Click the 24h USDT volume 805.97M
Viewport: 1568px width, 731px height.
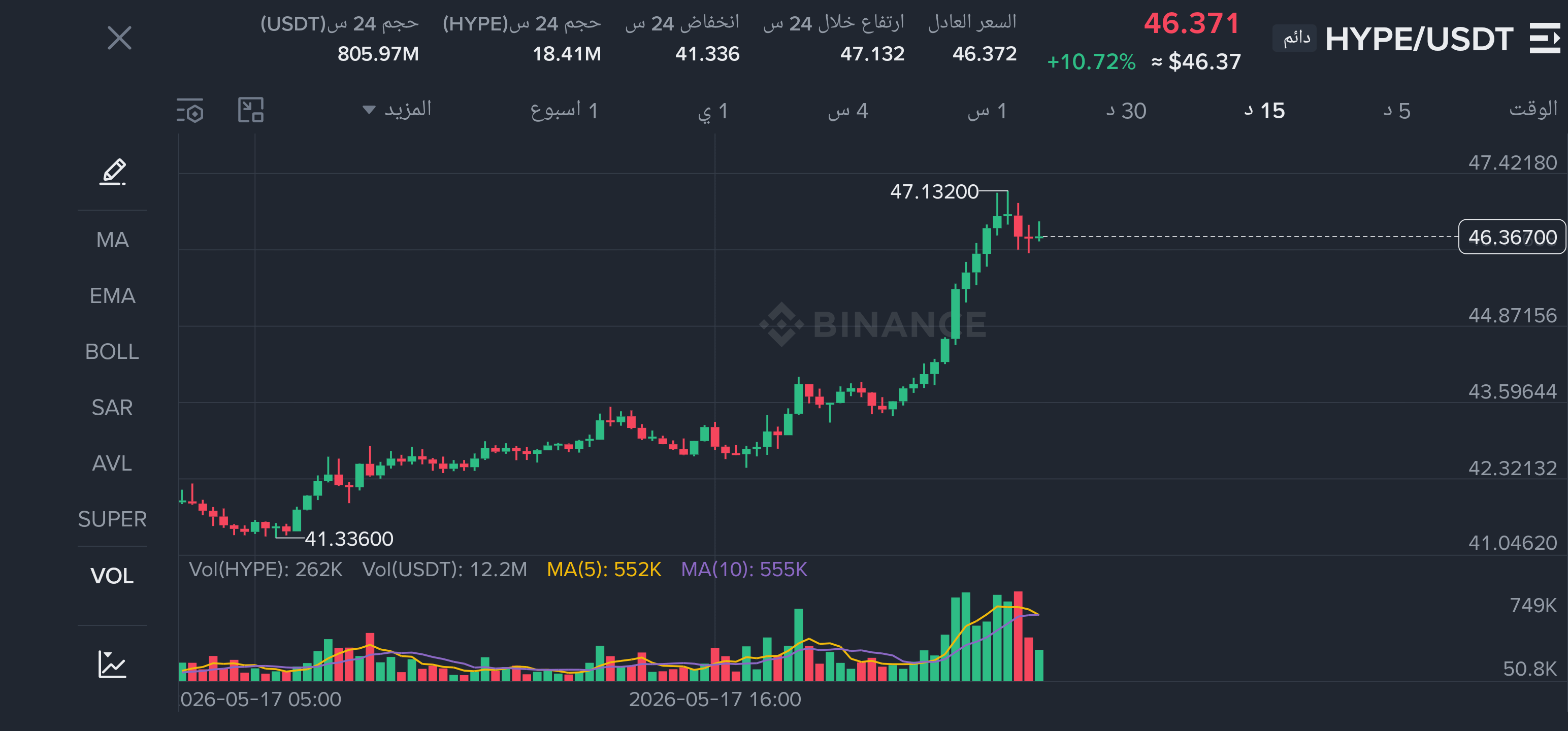pos(378,54)
